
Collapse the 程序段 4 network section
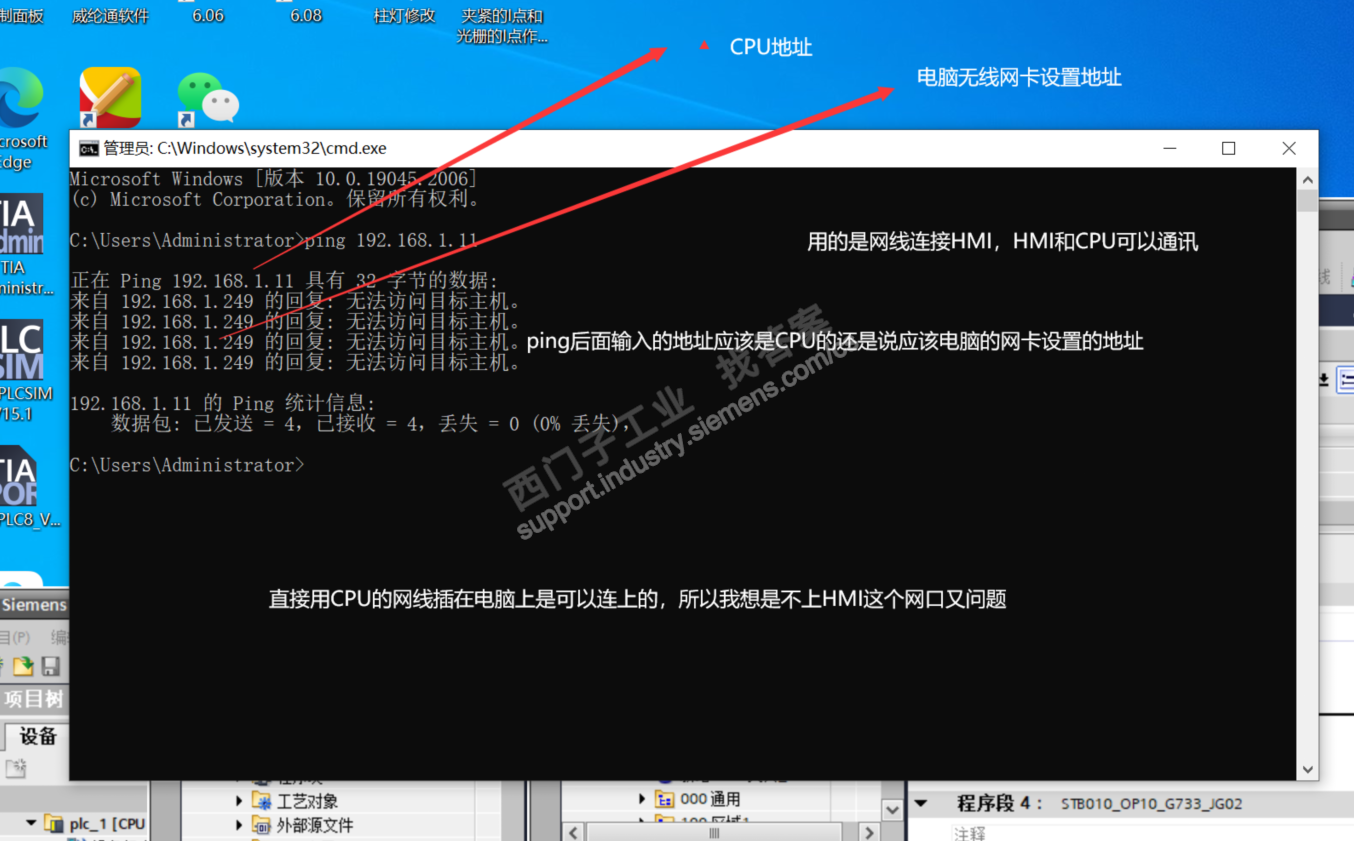pyautogui.click(x=922, y=803)
